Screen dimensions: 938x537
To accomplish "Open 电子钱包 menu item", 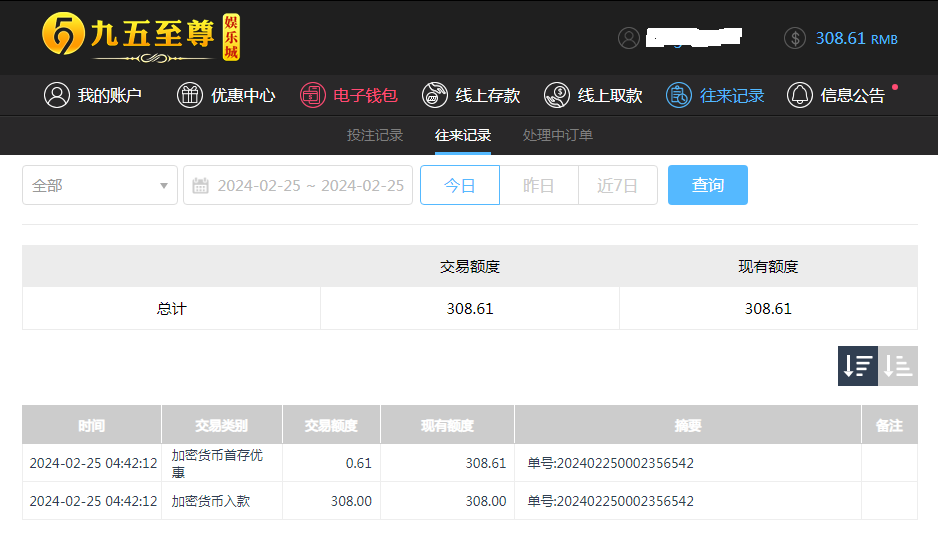I will [349, 95].
